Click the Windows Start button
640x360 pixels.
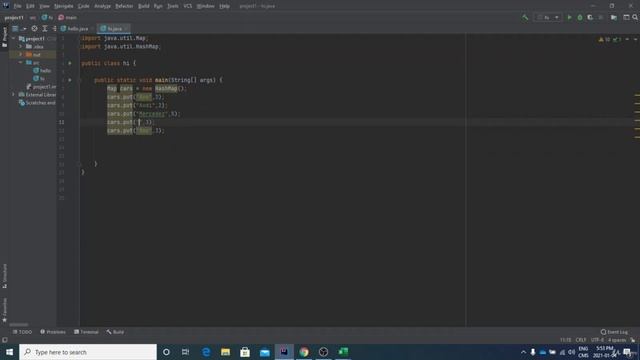point(9,352)
